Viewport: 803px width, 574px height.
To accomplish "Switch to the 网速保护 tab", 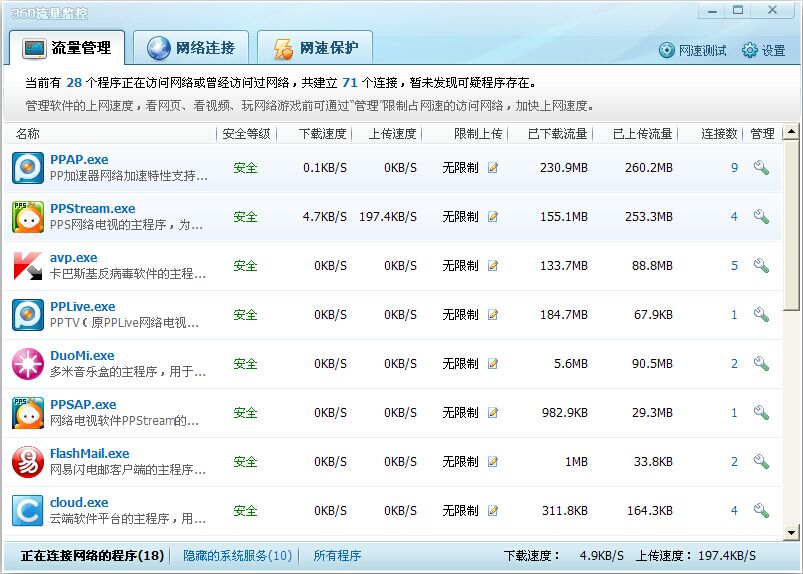I will tap(315, 48).
